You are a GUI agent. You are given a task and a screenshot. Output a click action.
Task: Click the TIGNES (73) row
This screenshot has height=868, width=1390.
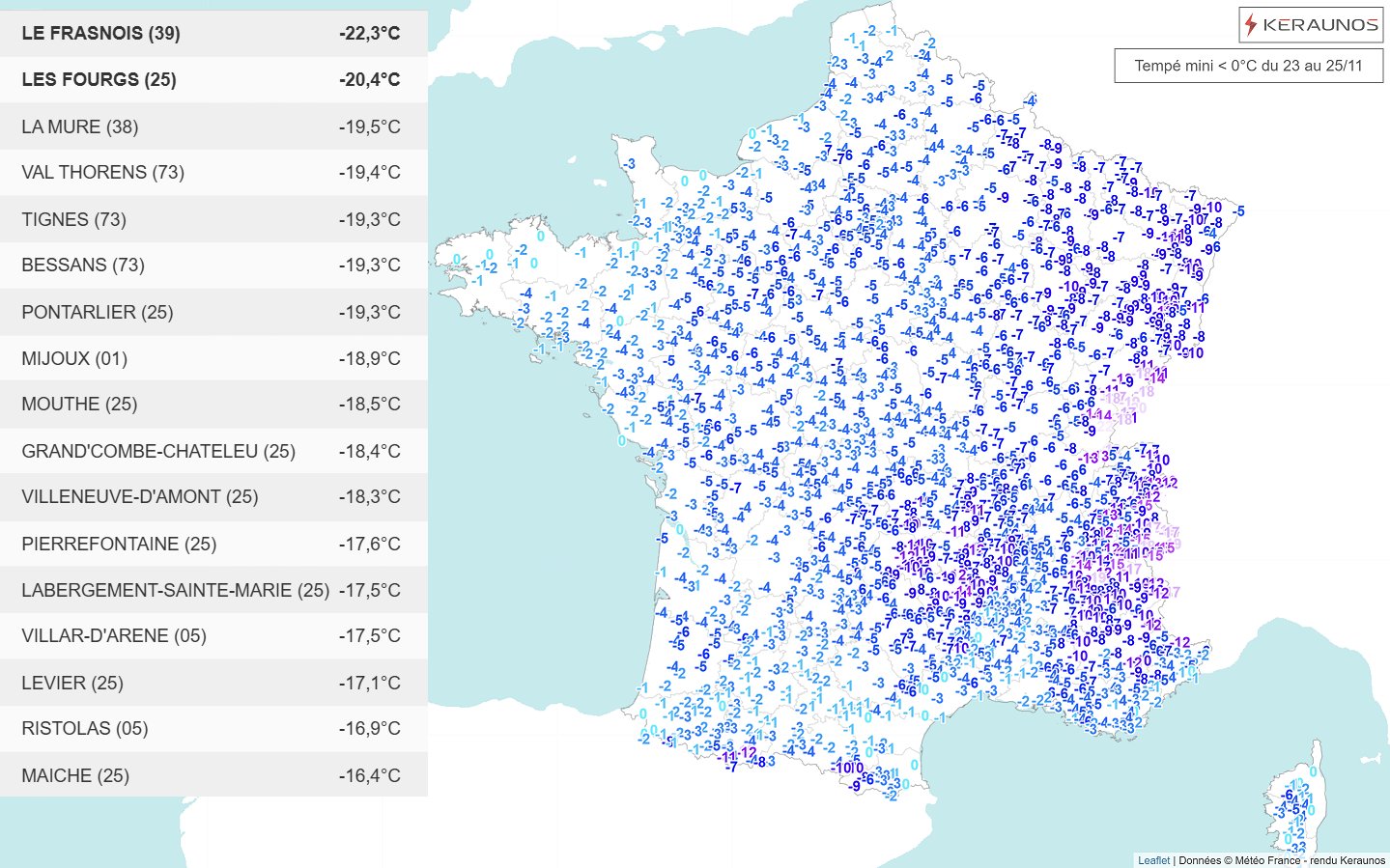pyautogui.click(x=75, y=218)
